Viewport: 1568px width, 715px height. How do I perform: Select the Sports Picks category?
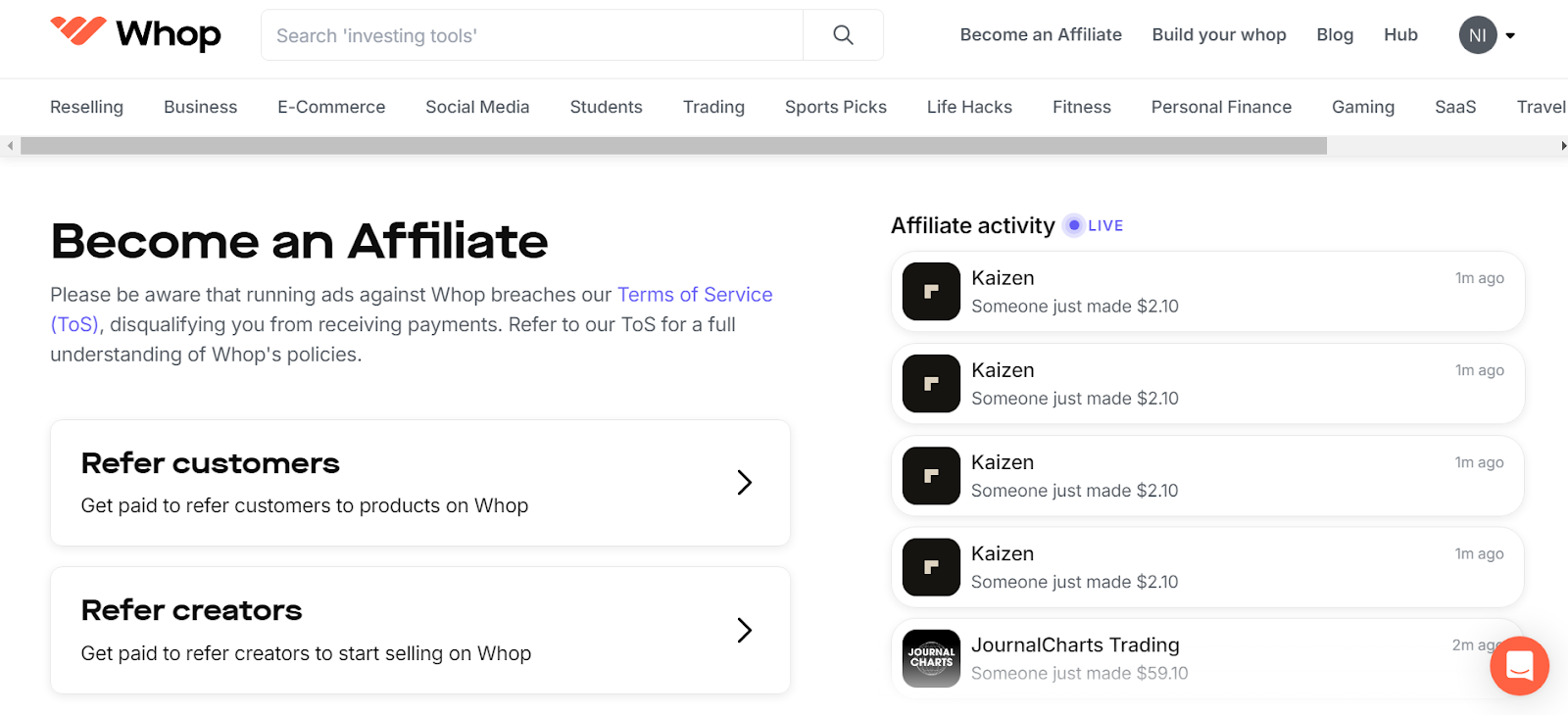836,107
